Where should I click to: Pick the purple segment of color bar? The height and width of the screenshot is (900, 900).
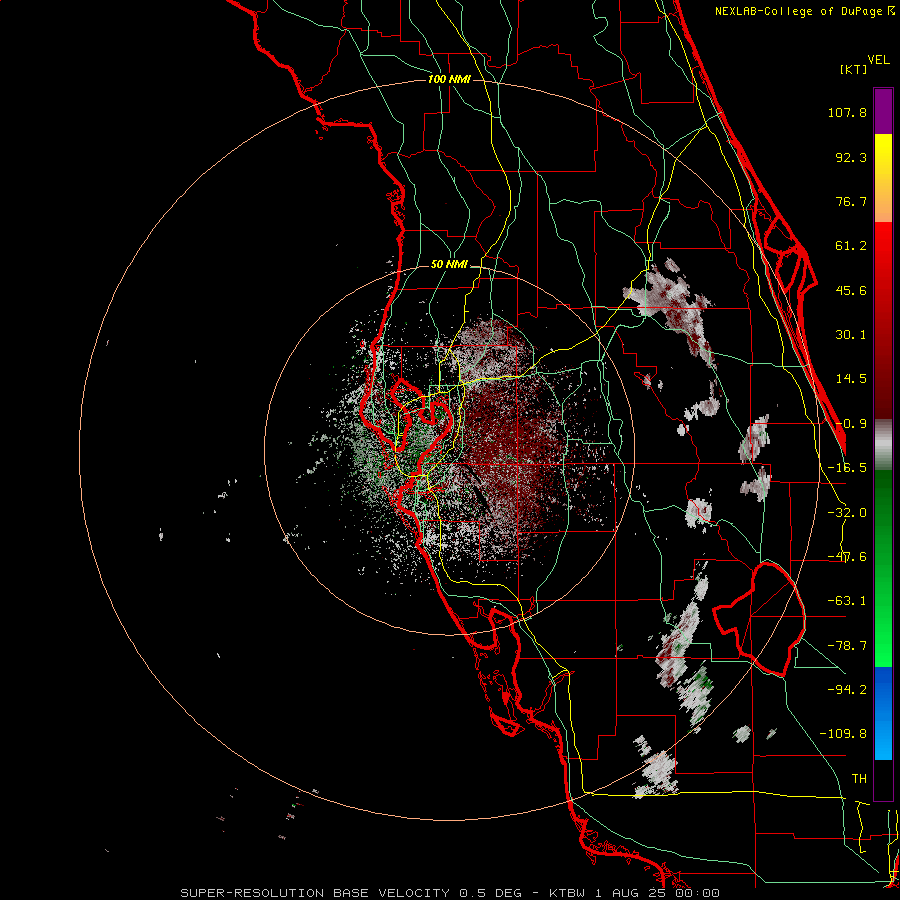click(883, 111)
